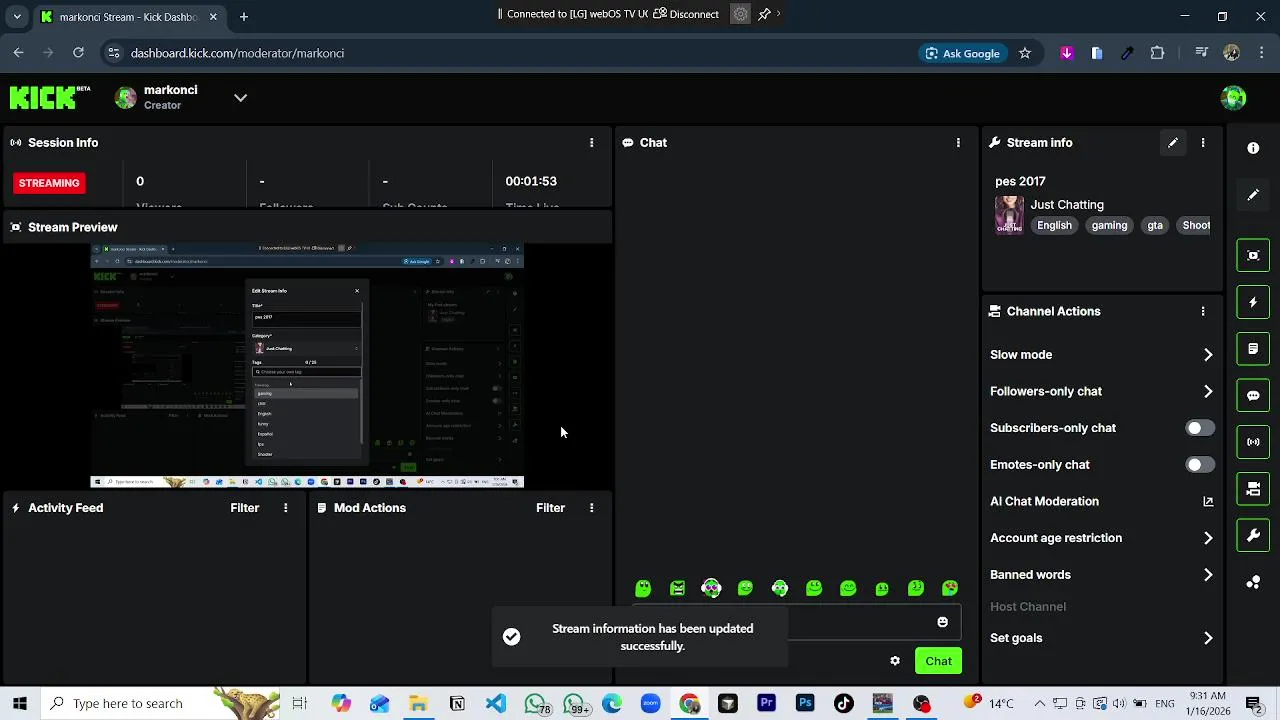Edit stream info with pencil button
Viewport: 1280px width, 720px height.
click(1173, 143)
